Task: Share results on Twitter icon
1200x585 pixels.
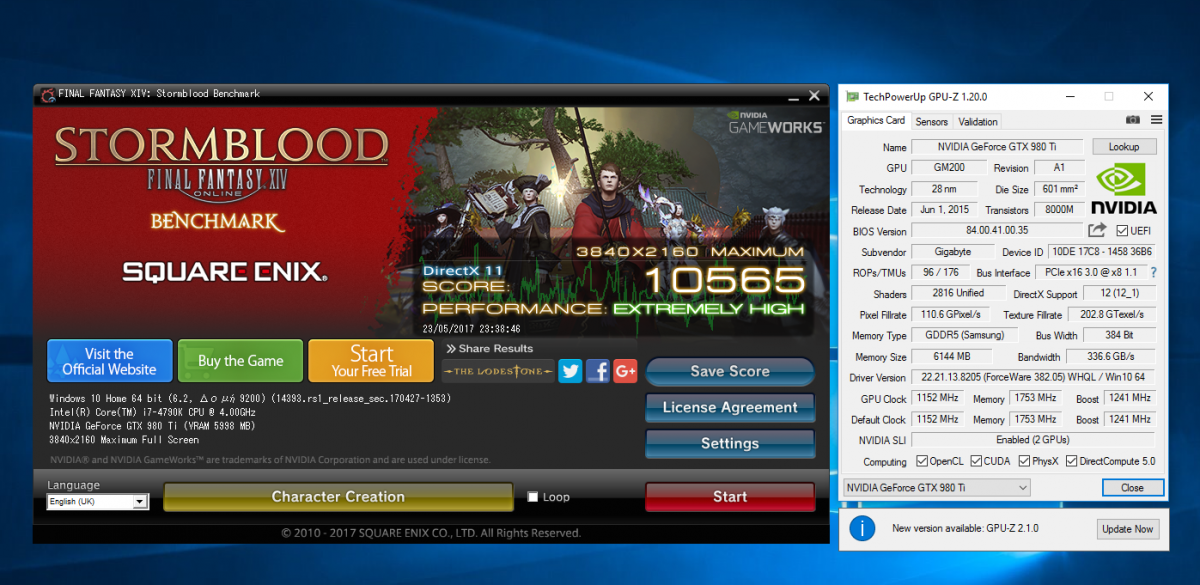Action: pyautogui.click(x=570, y=371)
